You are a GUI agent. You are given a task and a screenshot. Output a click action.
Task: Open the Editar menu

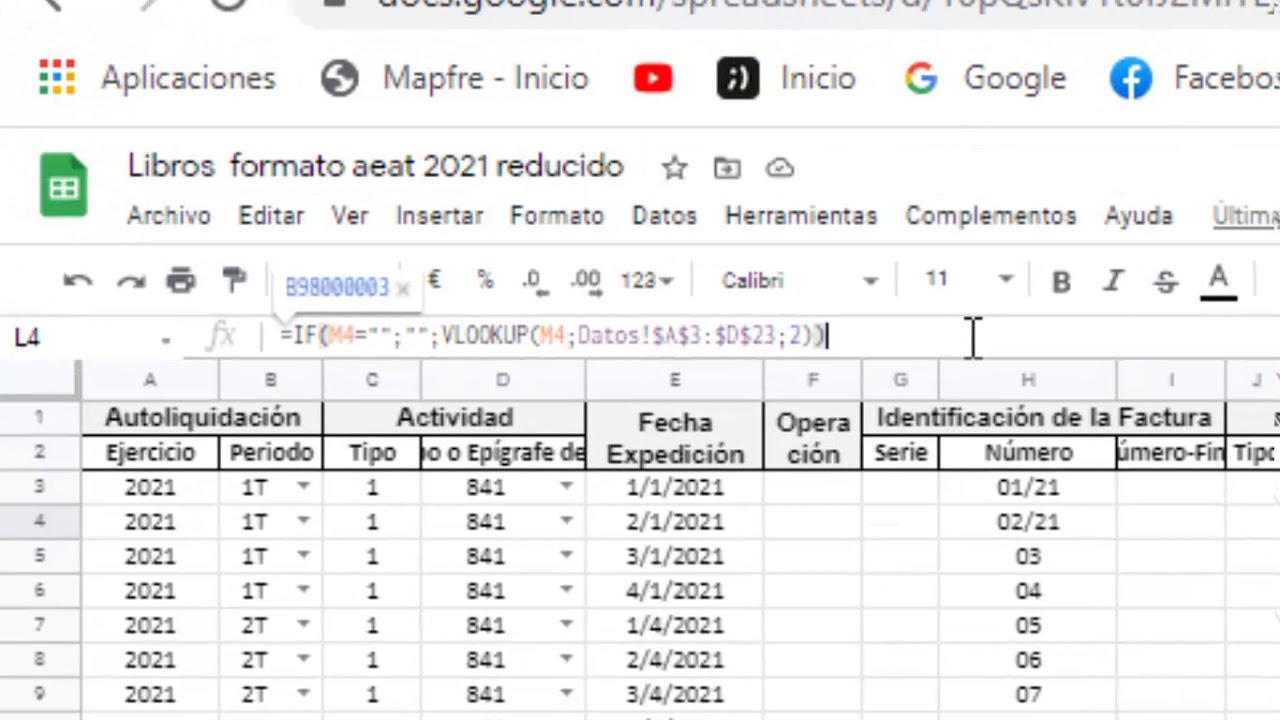pyautogui.click(x=270, y=216)
